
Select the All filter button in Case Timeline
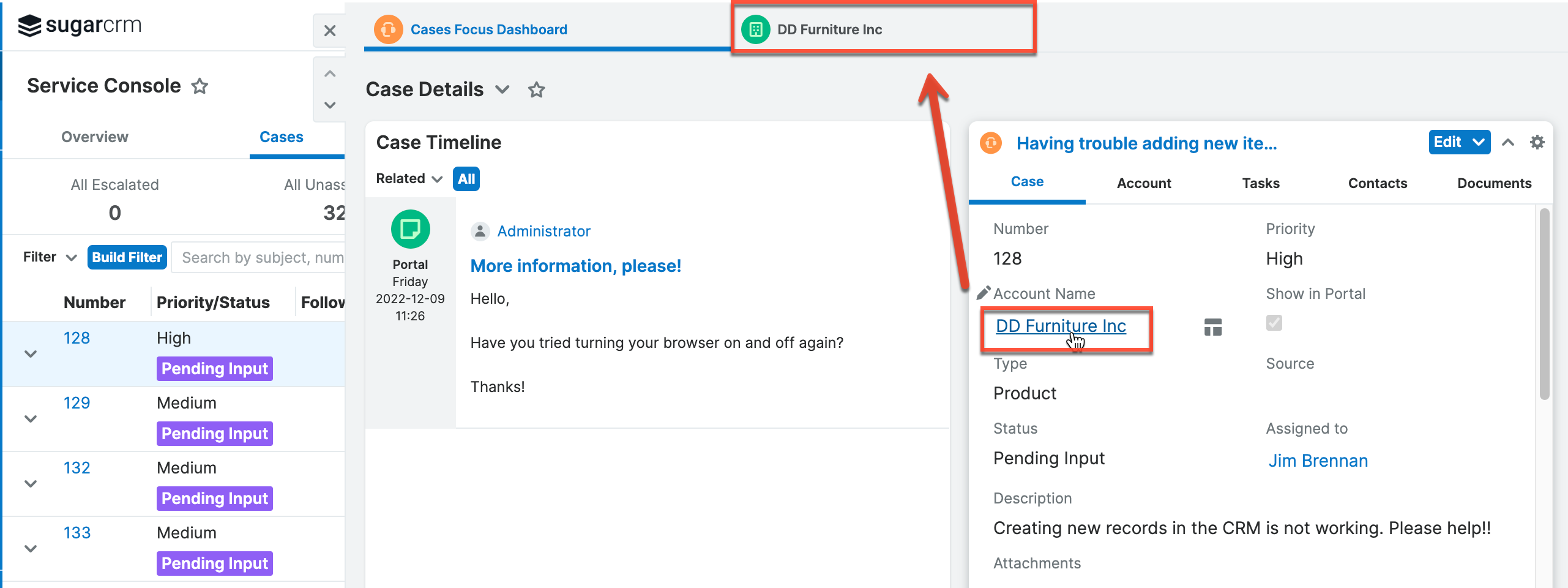point(466,179)
